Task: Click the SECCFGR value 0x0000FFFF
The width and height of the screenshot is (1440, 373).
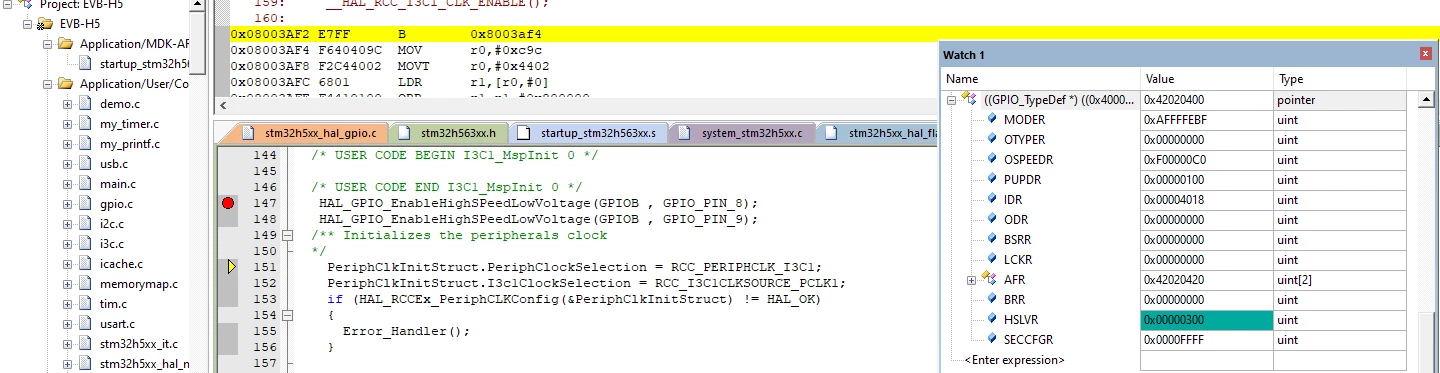Action: pyautogui.click(x=1207, y=339)
